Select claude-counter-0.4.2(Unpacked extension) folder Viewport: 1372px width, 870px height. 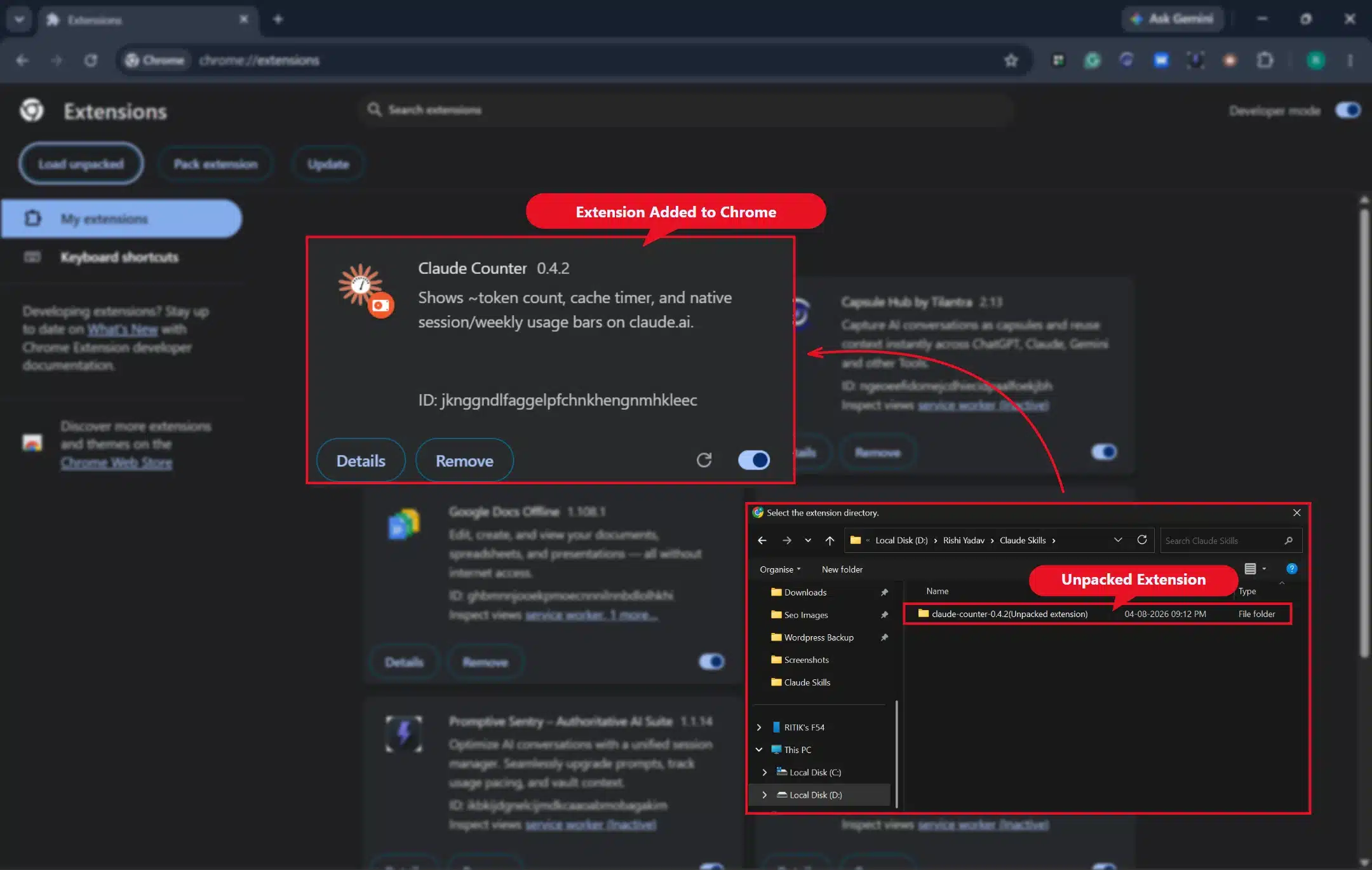point(1098,614)
